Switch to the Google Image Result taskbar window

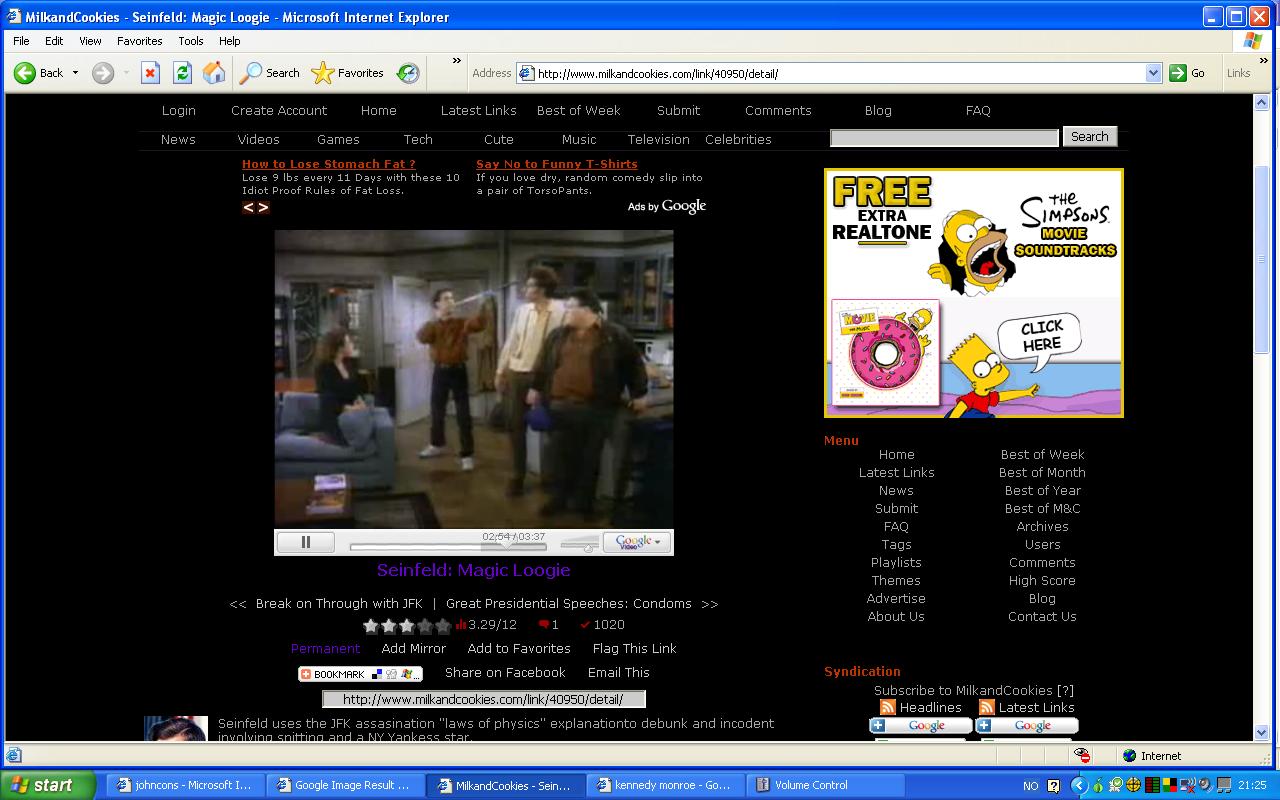(x=345, y=786)
